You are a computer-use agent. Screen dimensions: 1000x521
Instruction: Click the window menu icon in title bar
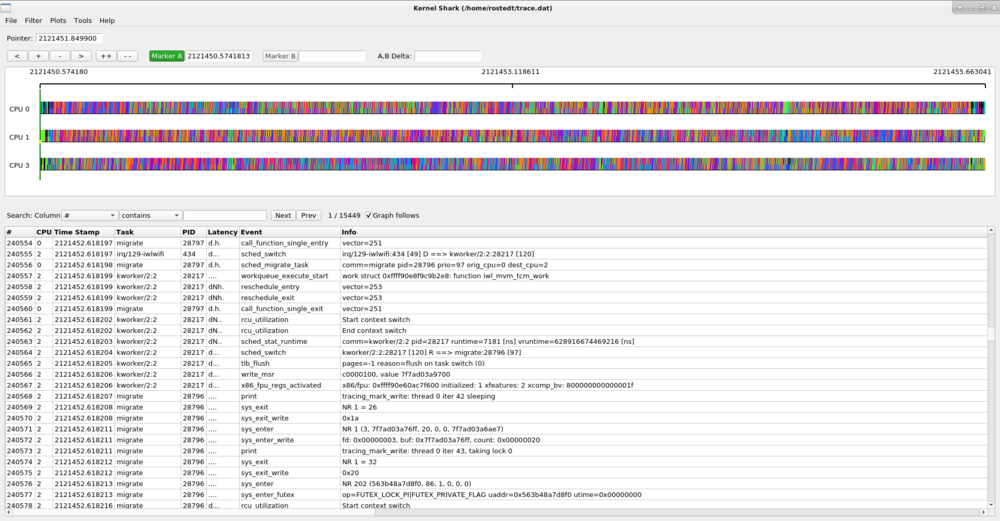(x=6, y=8)
